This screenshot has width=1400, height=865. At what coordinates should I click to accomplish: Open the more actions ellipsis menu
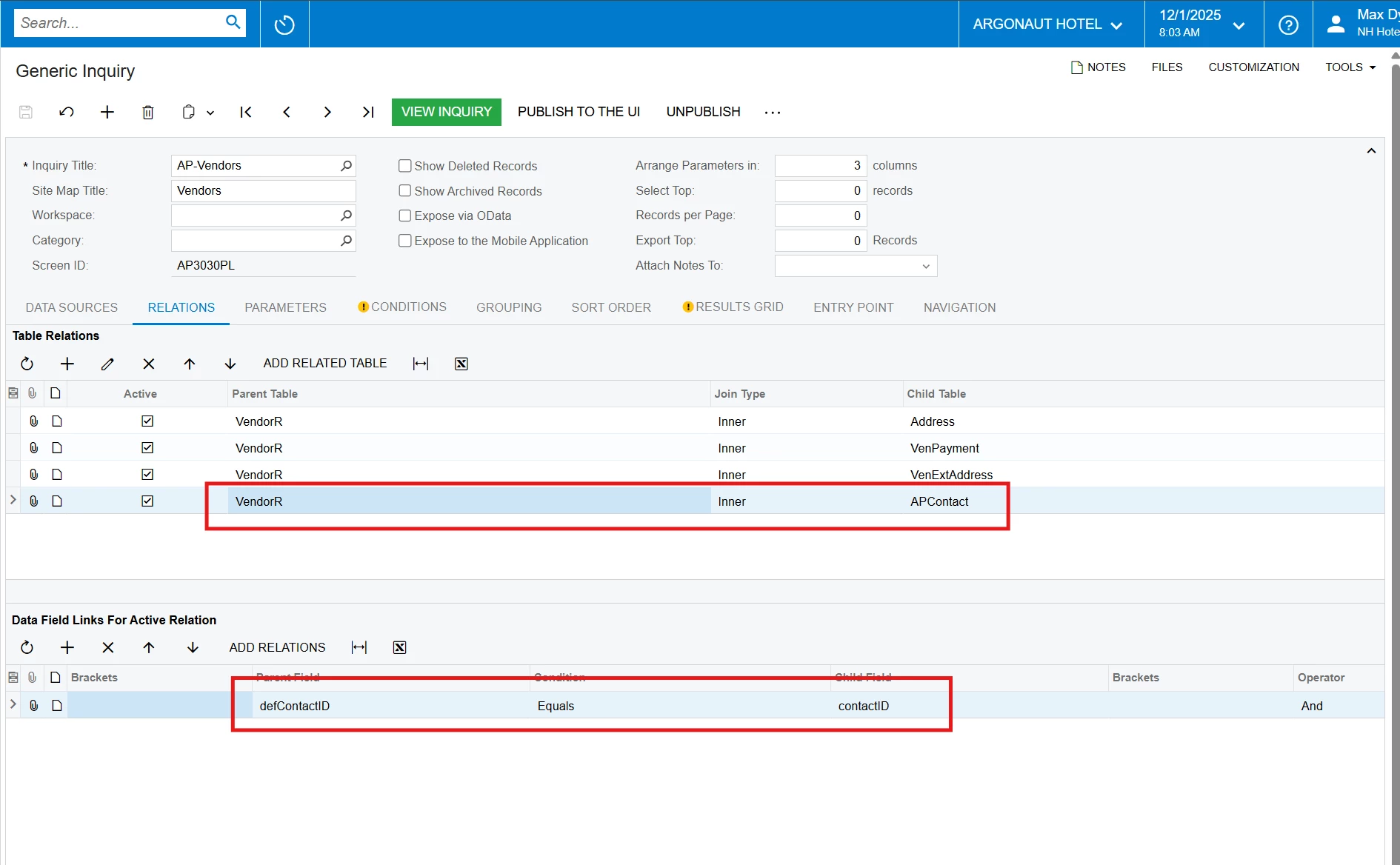coord(773,112)
